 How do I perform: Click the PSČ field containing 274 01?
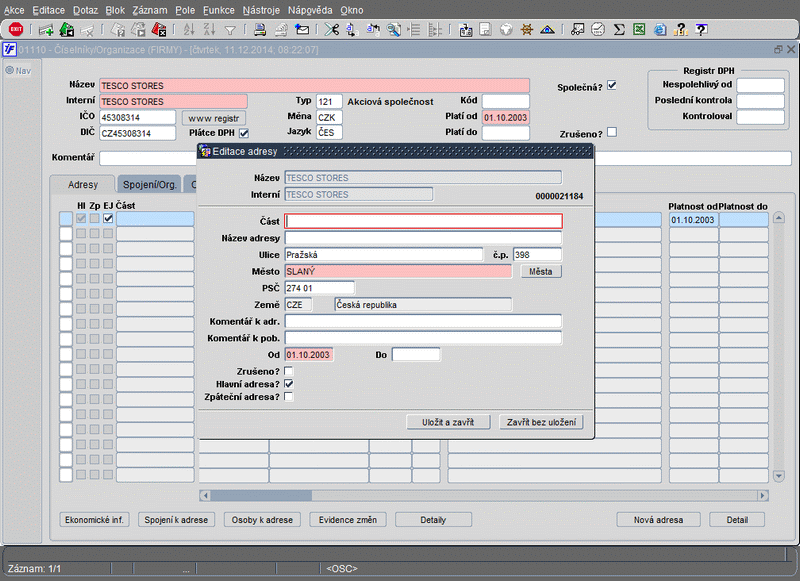pos(319,288)
